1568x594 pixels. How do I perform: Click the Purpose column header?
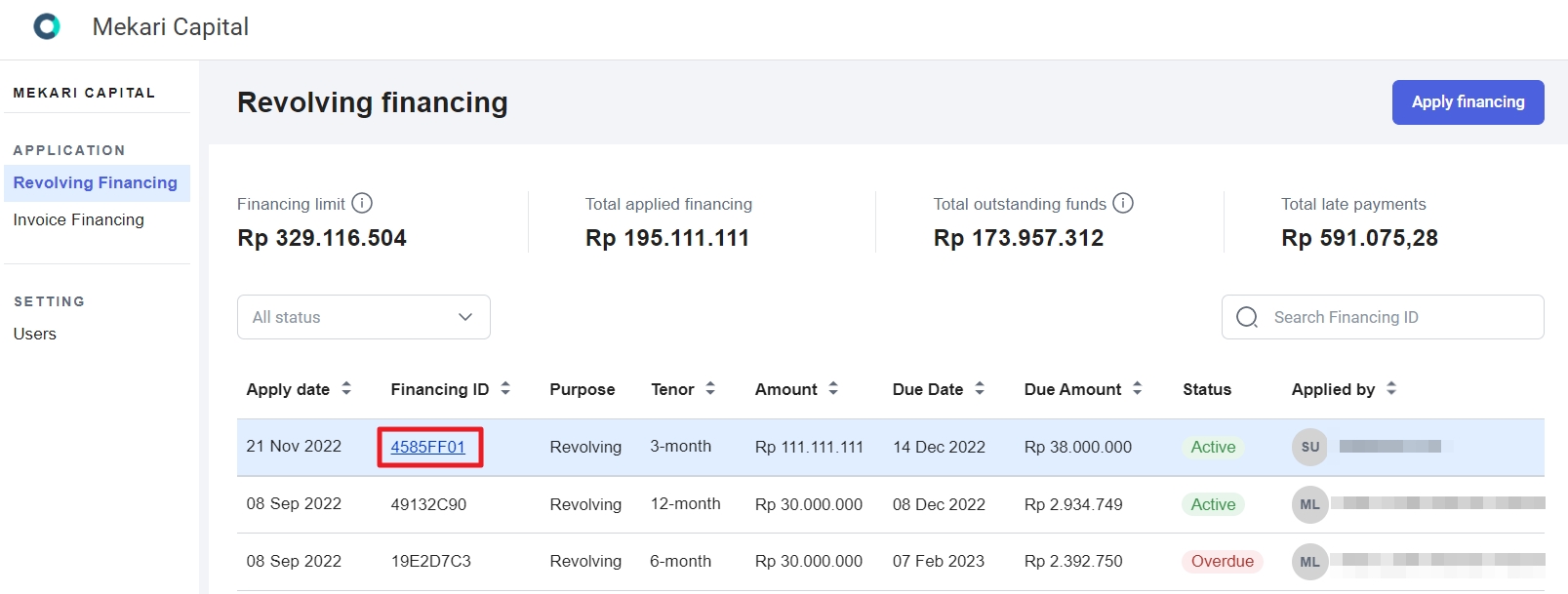[x=583, y=389]
